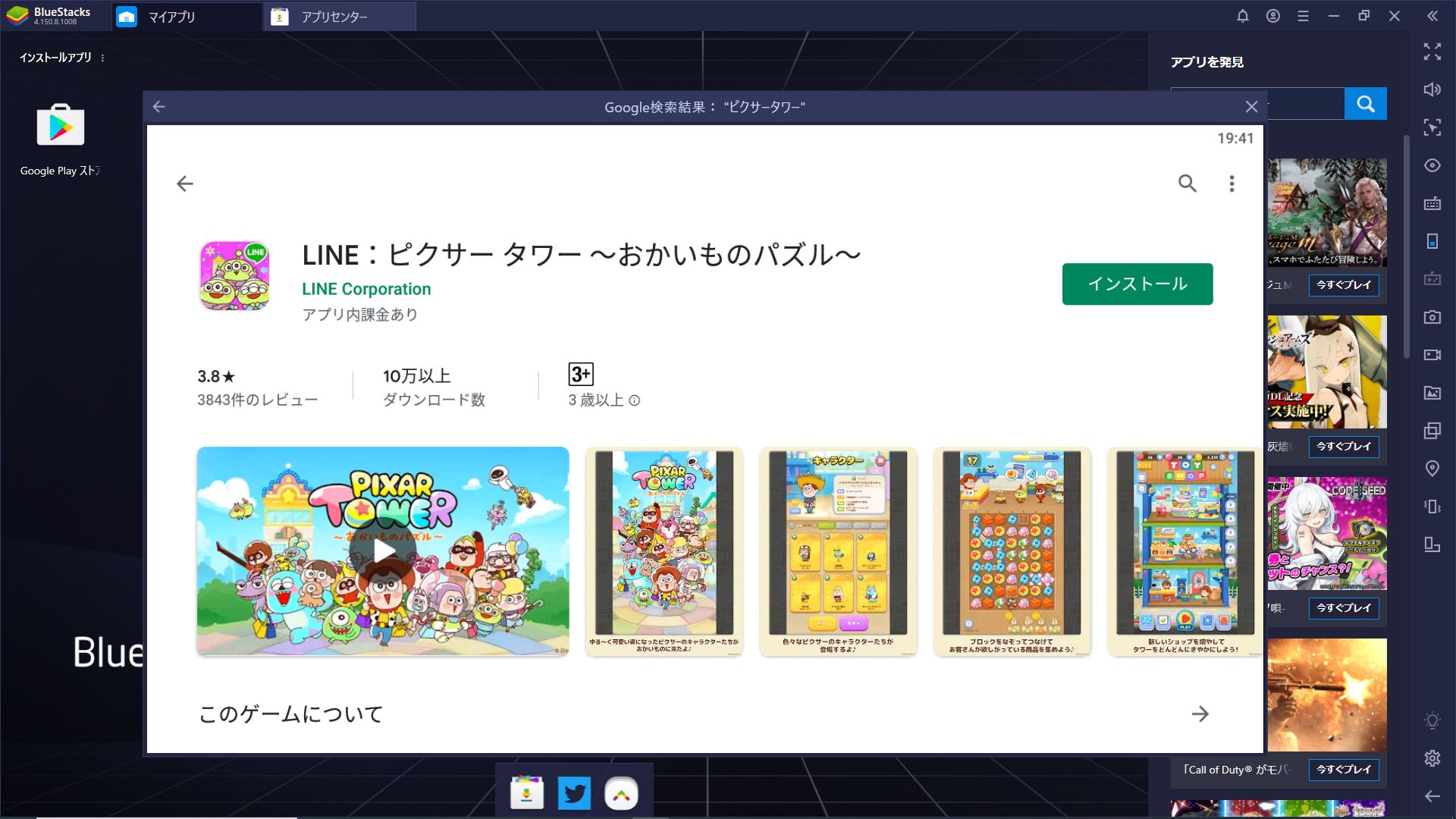
Task: Open BlueStacks settings gear
Action: pyautogui.click(x=1432, y=758)
